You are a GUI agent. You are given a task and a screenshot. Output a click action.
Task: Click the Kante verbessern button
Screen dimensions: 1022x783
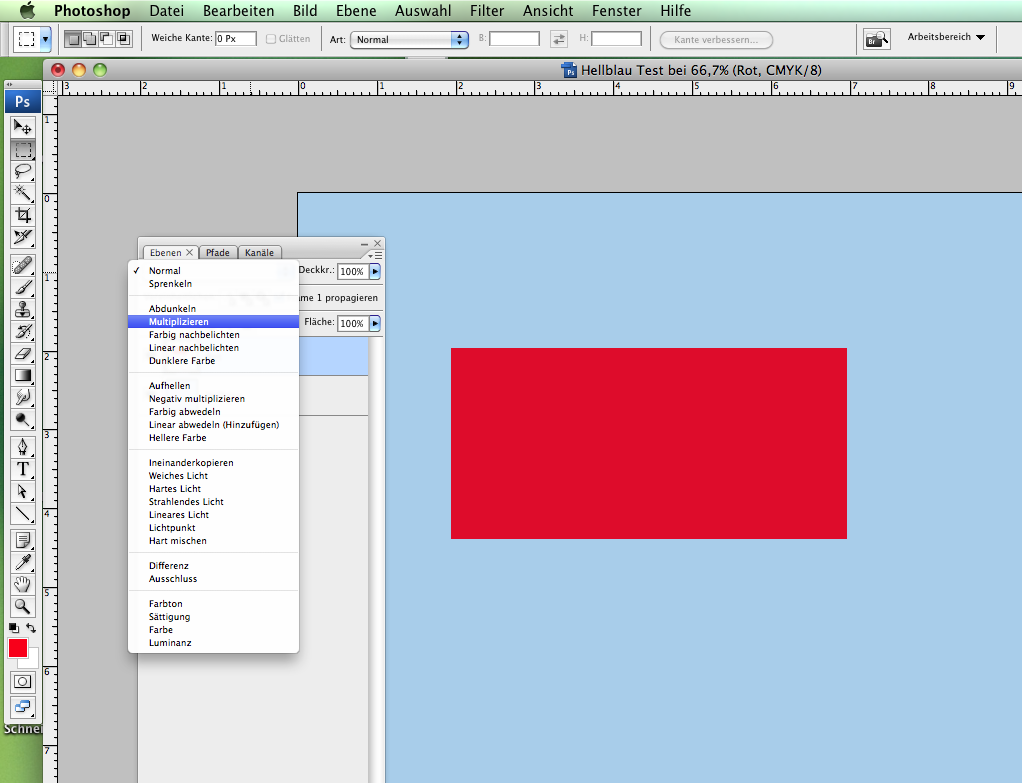(x=716, y=40)
